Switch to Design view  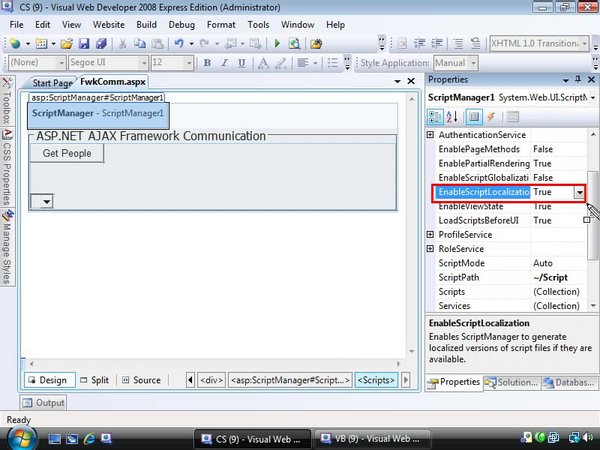tap(50, 380)
